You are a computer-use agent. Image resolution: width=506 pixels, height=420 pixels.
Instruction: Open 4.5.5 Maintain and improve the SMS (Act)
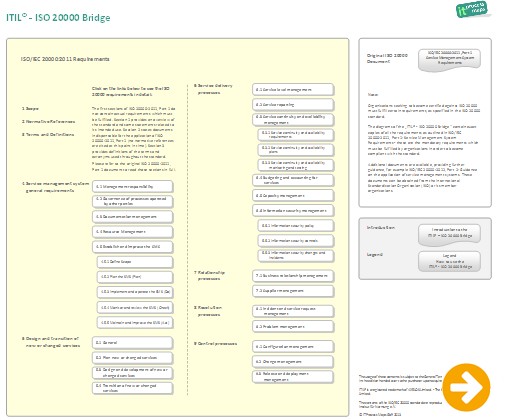pos(135,323)
